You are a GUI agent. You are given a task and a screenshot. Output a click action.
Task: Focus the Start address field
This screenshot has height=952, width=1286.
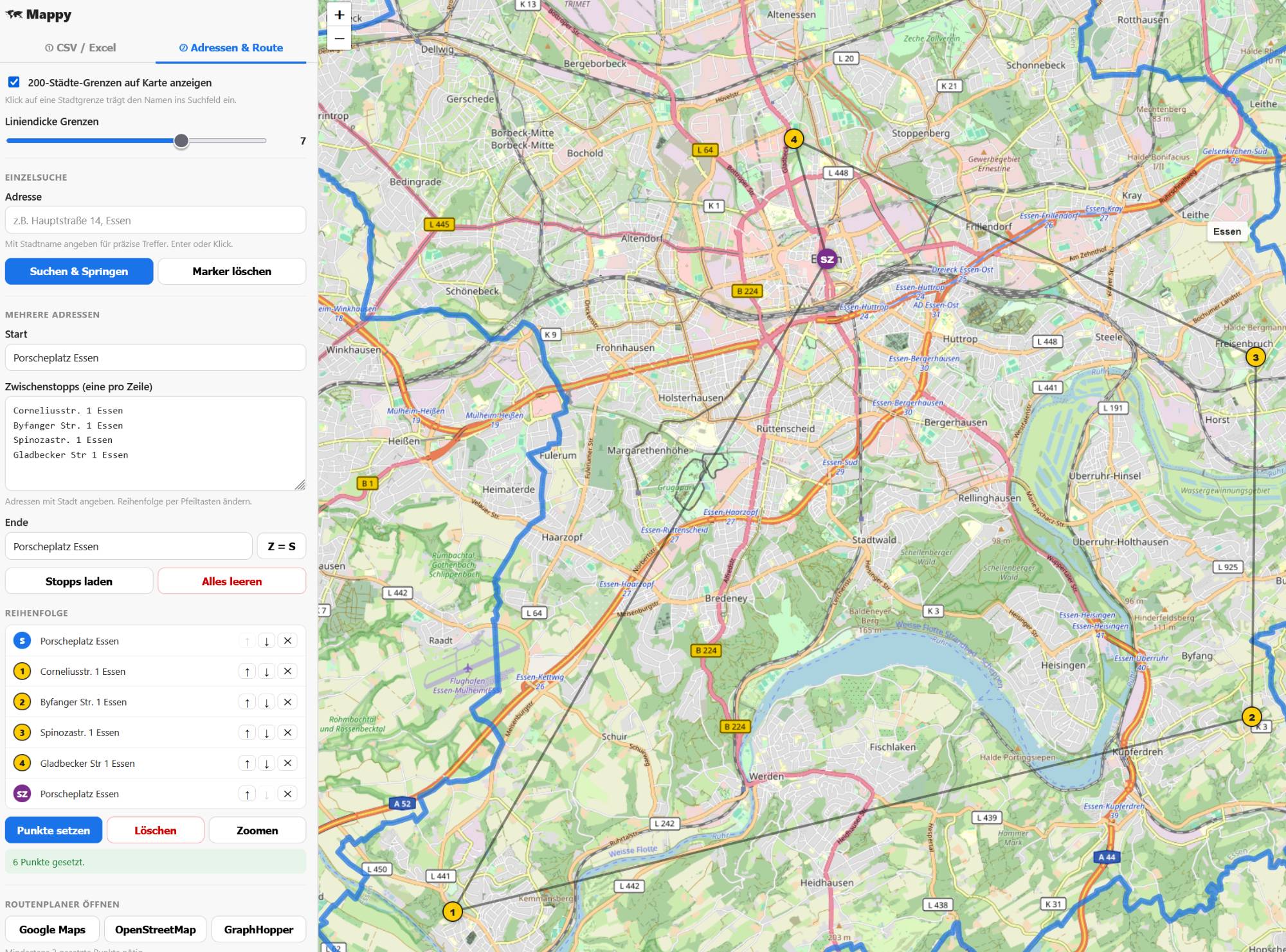(156, 357)
